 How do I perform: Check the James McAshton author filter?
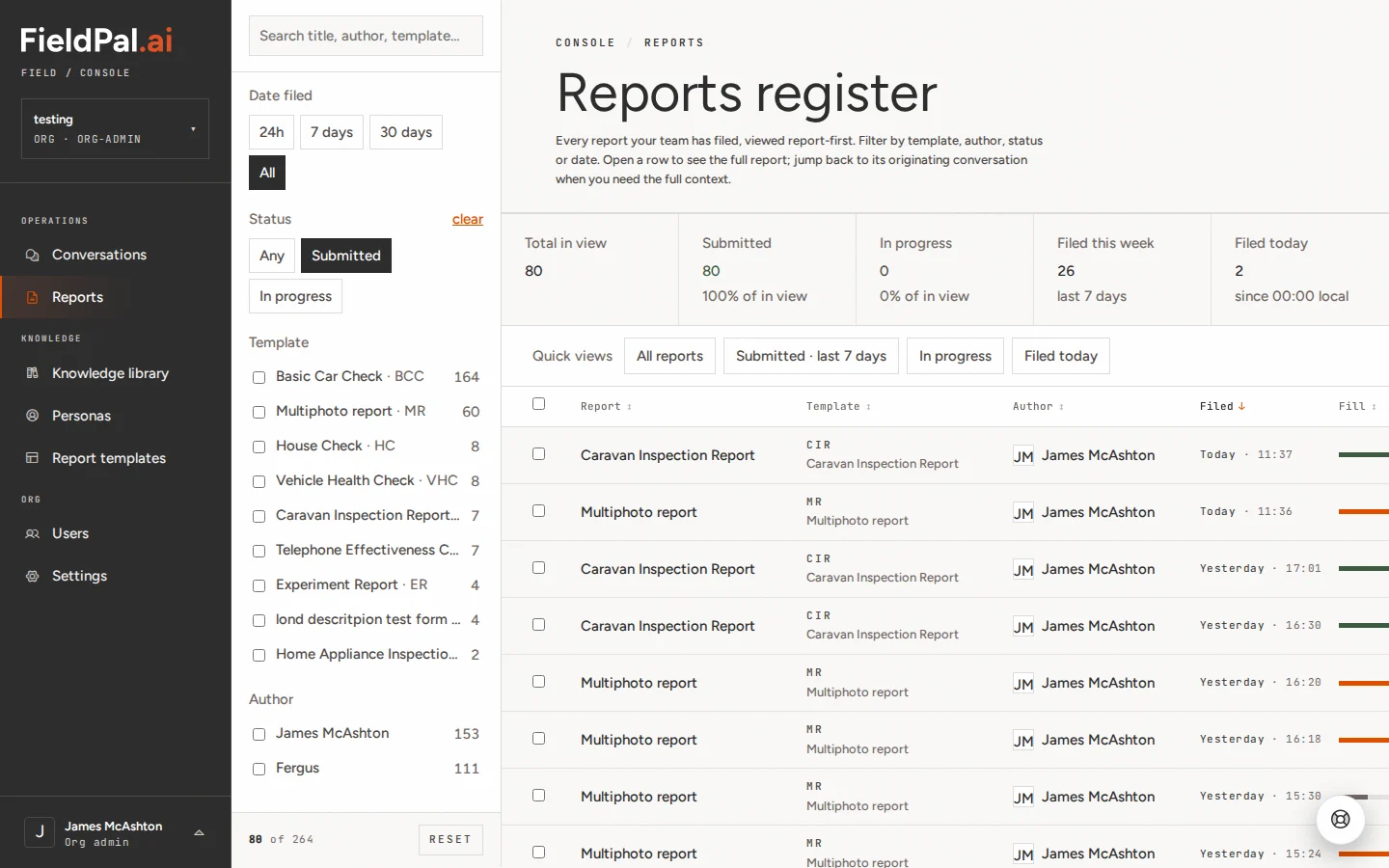click(259, 734)
